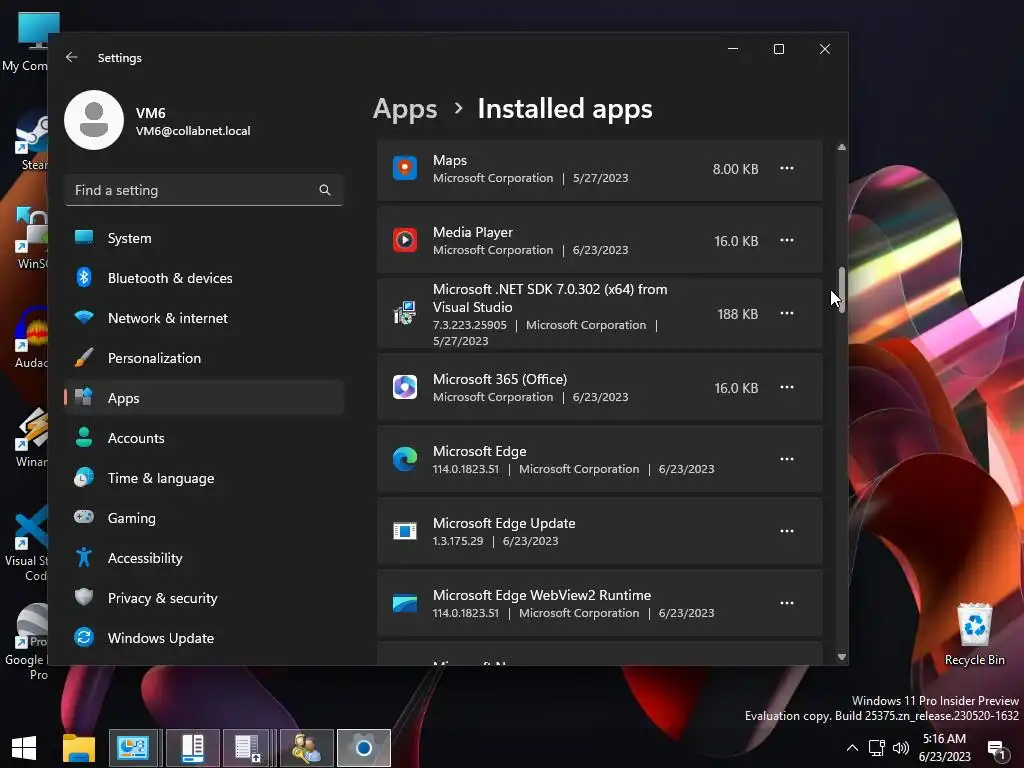Image resolution: width=1024 pixels, height=768 pixels.
Task: Click the apps list scrollbar thumb
Action: pyautogui.click(x=842, y=289)
